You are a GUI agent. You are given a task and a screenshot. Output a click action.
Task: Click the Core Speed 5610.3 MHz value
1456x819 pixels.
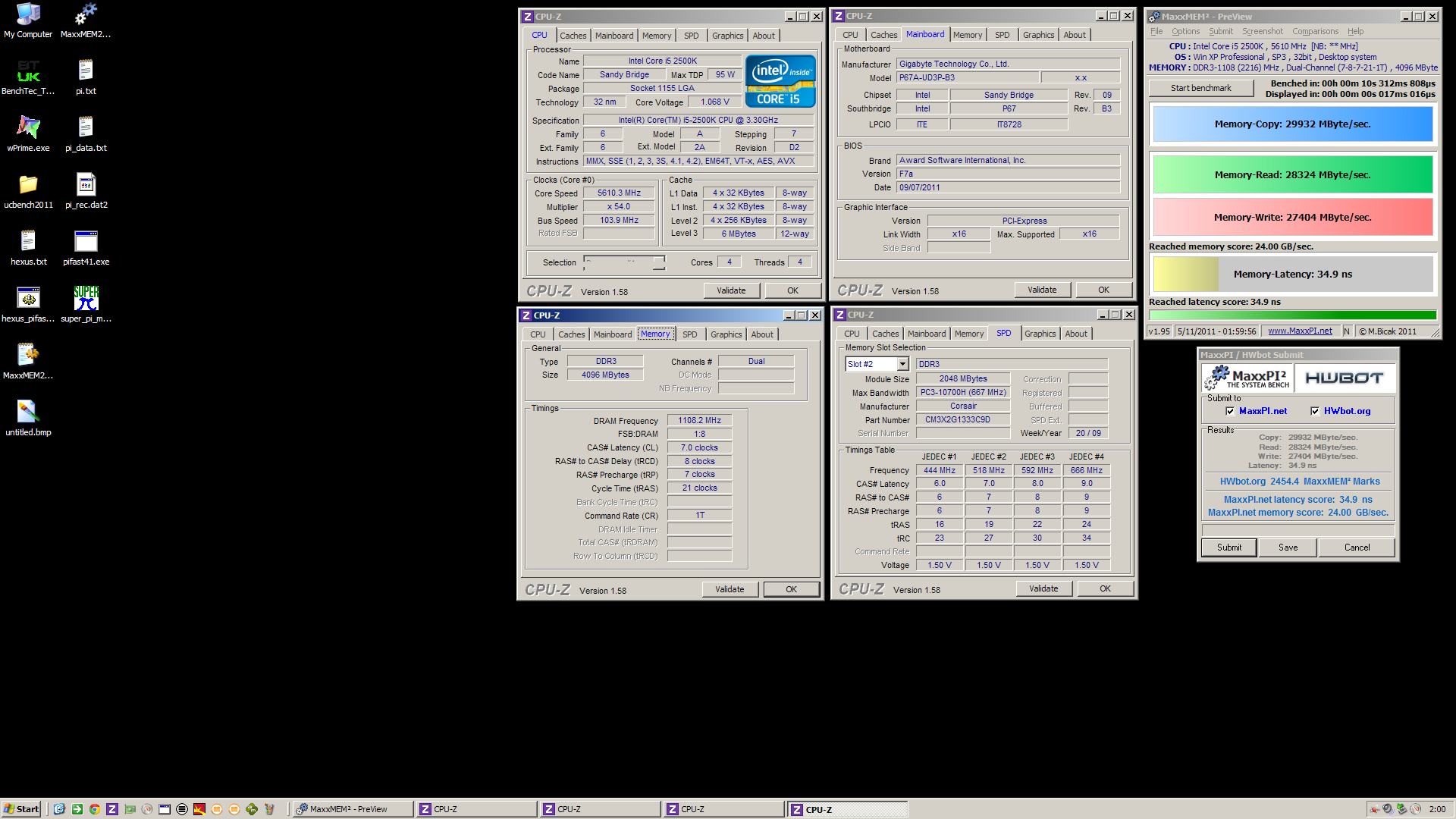(x=619, y=193)
